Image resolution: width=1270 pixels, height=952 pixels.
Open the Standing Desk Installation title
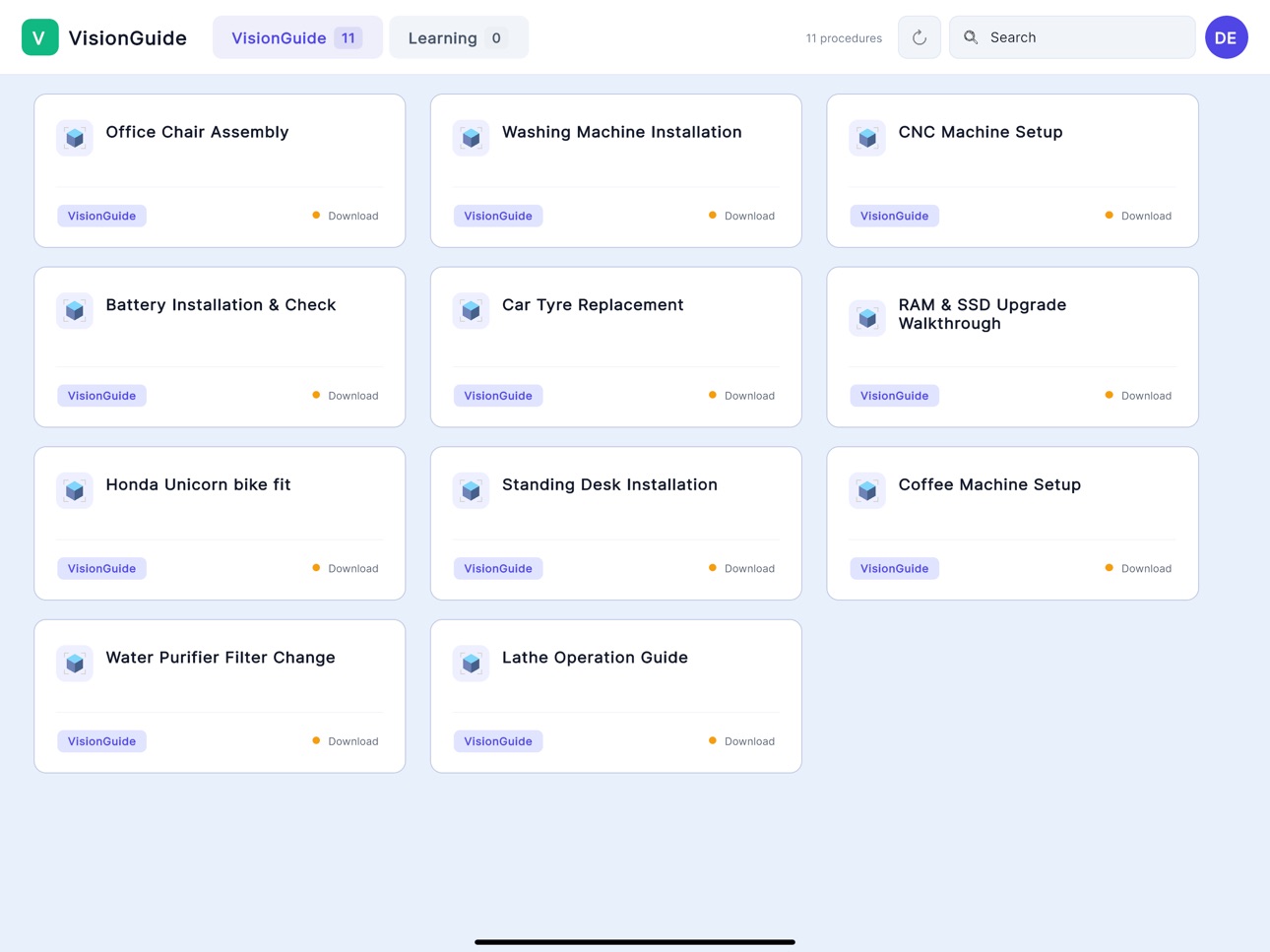tap(609, 484)
